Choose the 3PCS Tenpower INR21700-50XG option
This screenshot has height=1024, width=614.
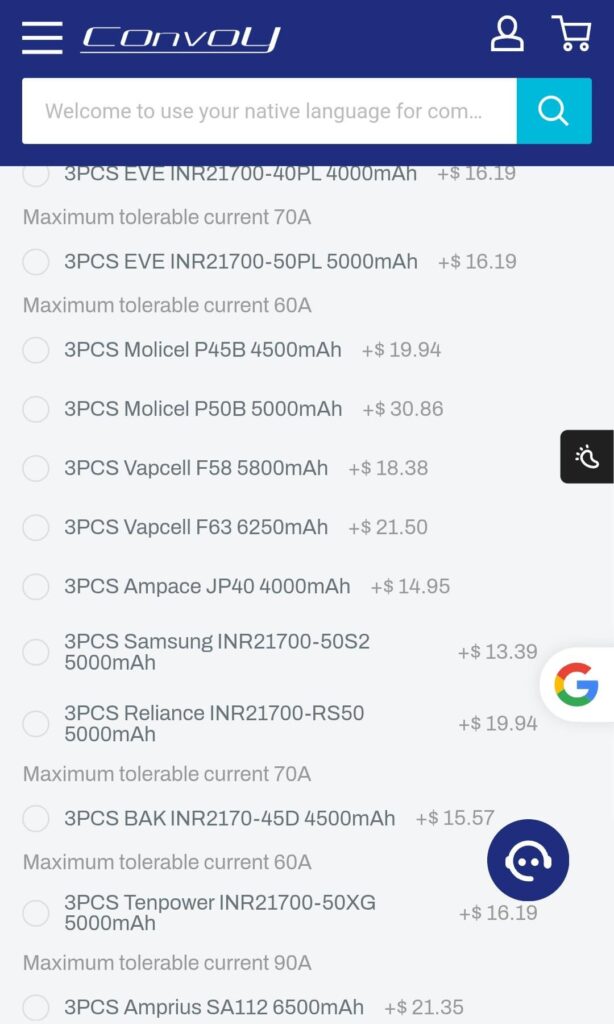tap(35, 913)
